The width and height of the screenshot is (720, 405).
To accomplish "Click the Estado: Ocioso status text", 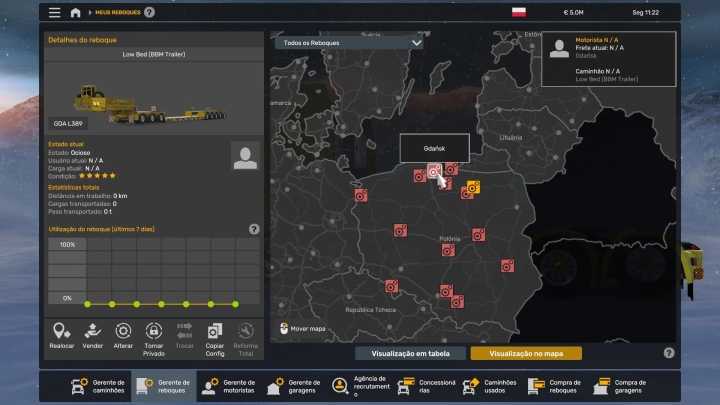I will coord(69,152).
